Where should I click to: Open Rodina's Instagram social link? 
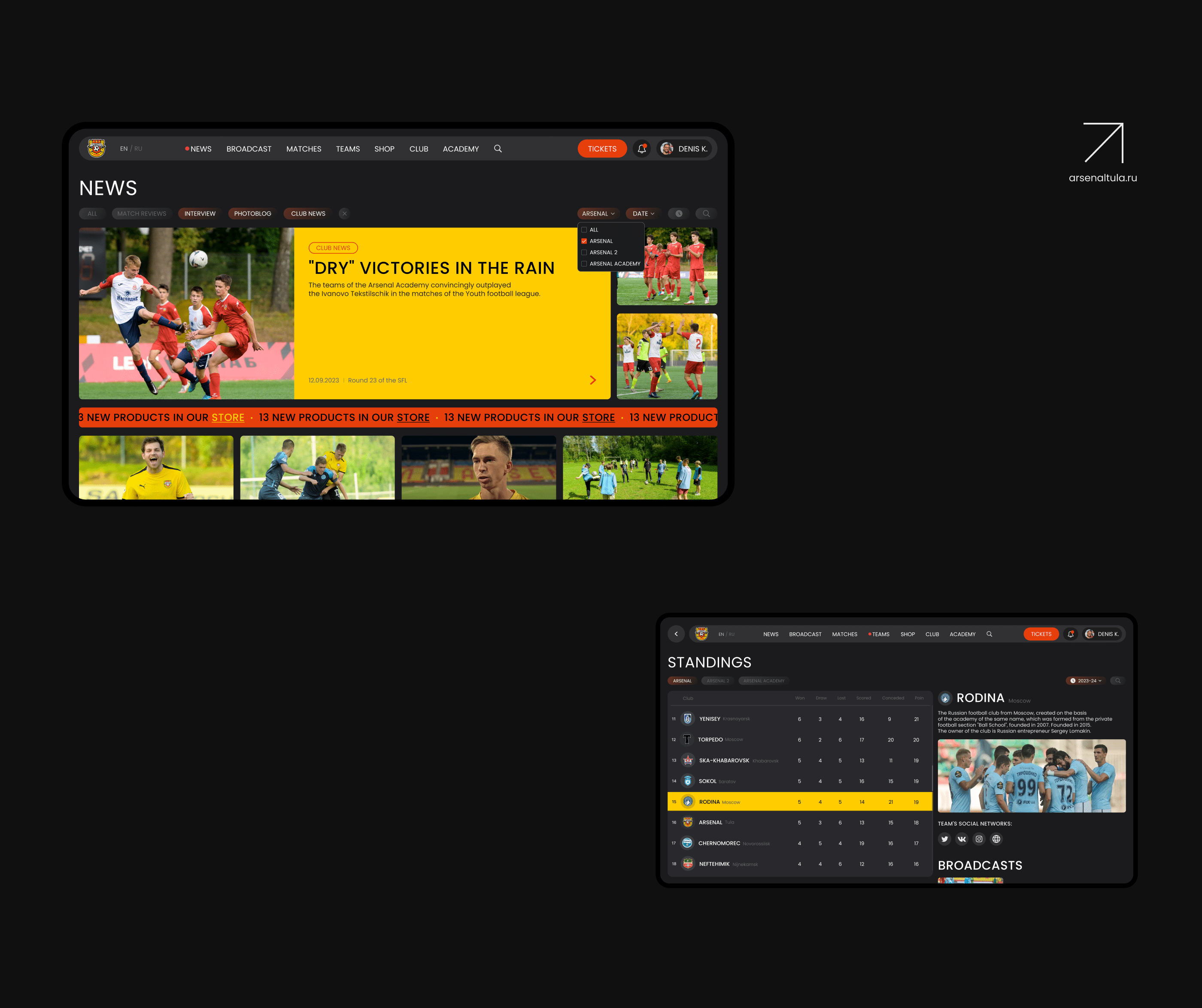[x=979, y=839]
